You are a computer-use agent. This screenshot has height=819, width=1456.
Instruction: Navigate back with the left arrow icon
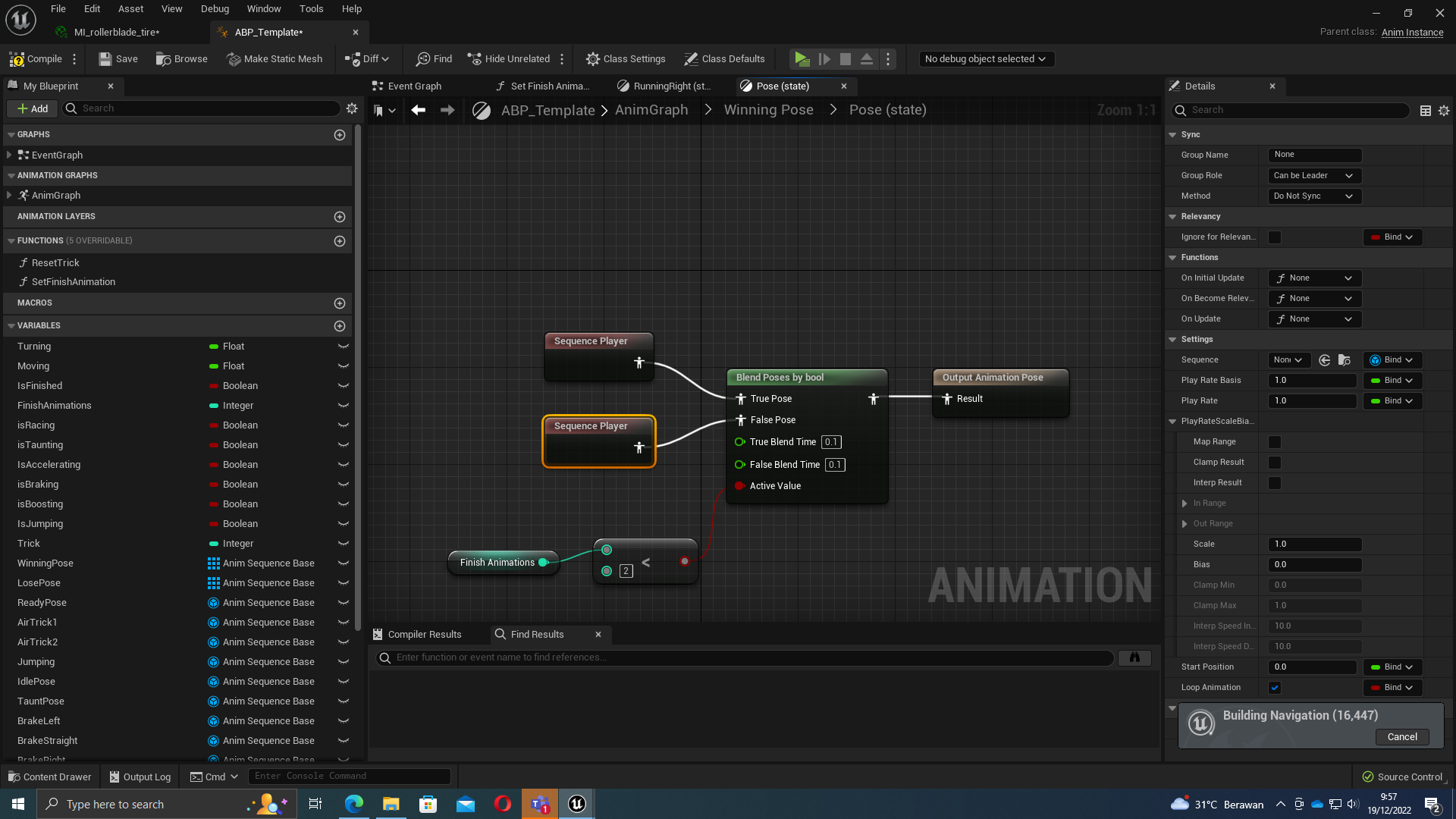point(418,110)
